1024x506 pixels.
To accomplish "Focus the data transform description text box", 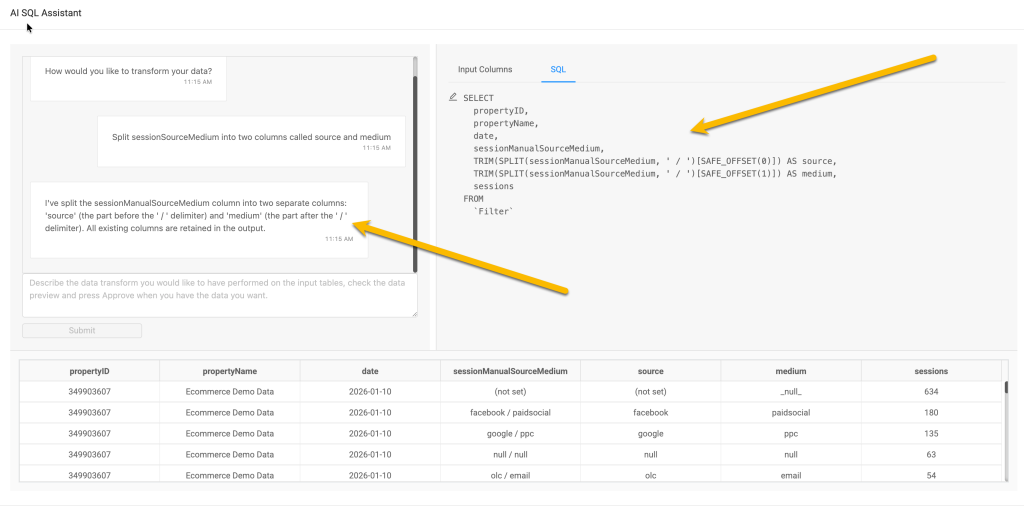I will [219, 296].
